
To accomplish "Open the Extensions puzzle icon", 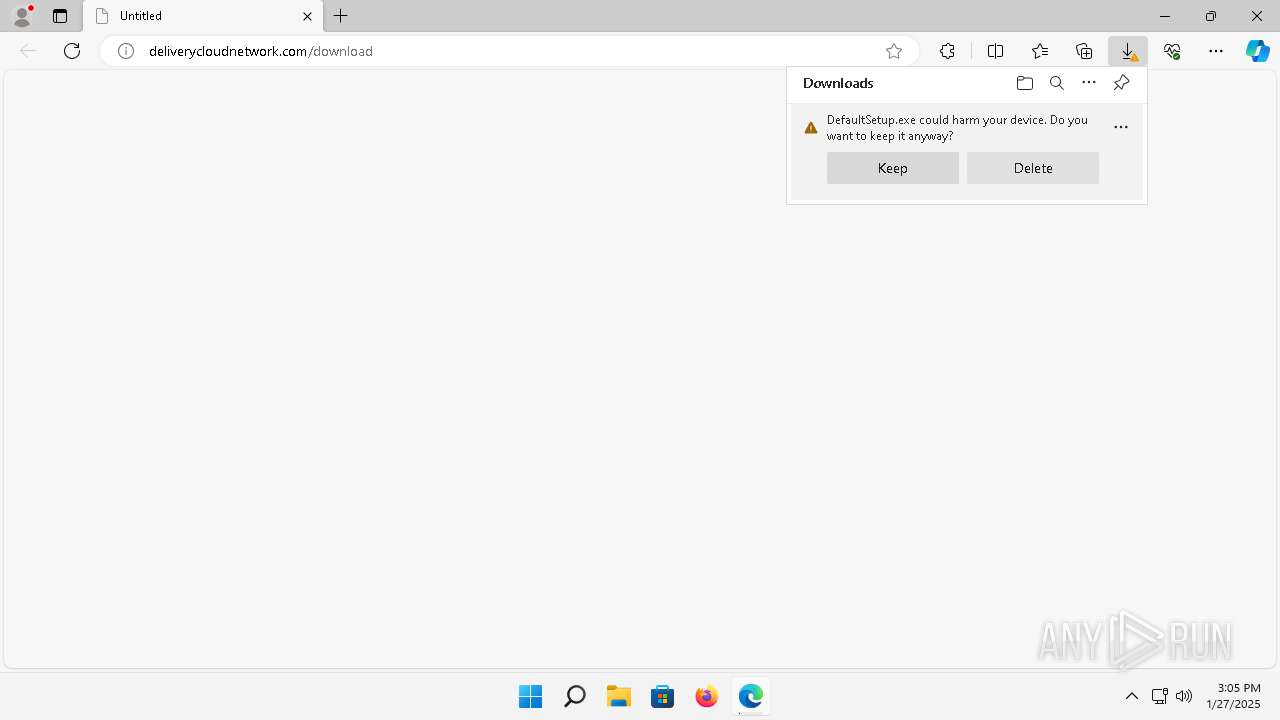I will 947,51.
